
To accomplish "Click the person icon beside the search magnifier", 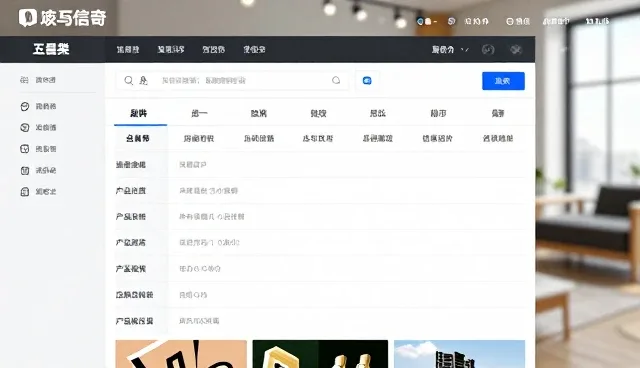I will [143, 80].
